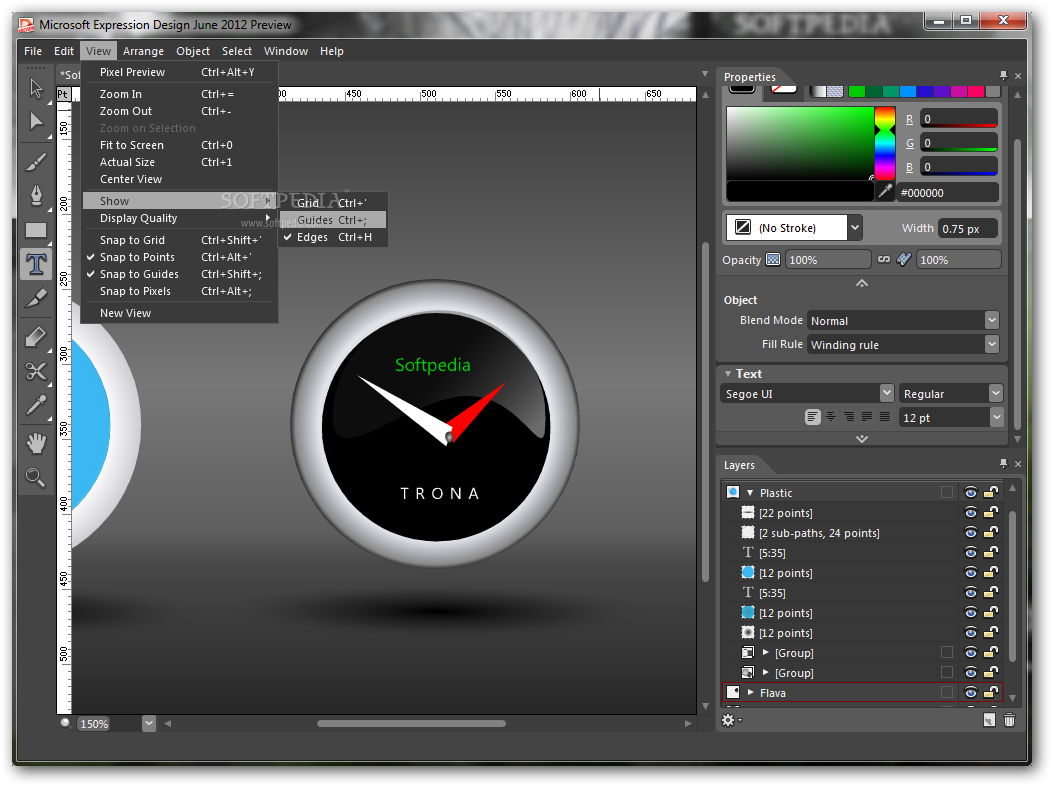Screen dimensions: 1052x786
Task: Choose Pixel Preview menu item
Action: (x=179, y=72)
